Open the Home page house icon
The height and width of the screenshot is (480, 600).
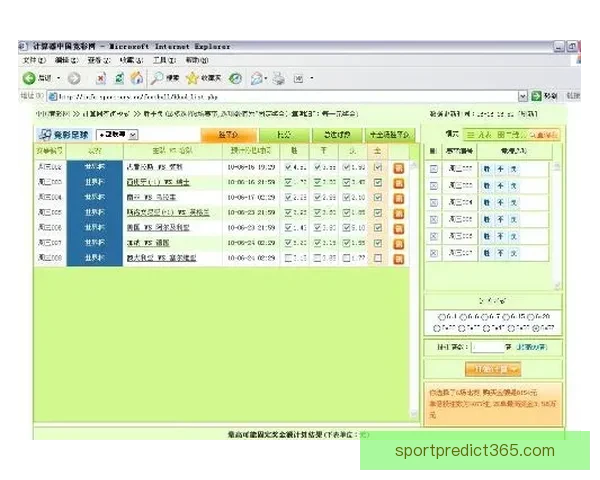[x=137, y=78]
